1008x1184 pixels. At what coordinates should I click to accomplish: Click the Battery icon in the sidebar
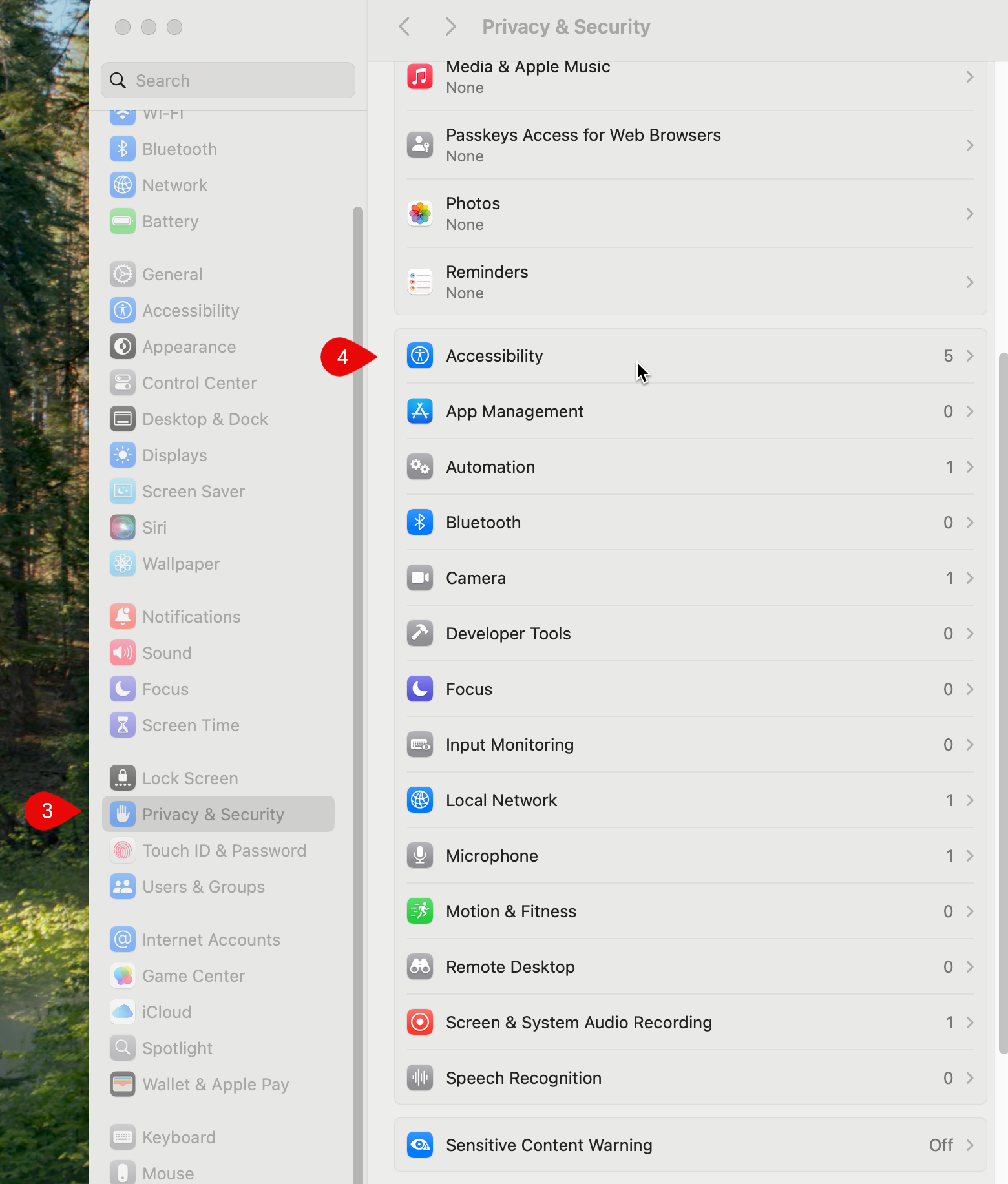(x=123, y=222)
